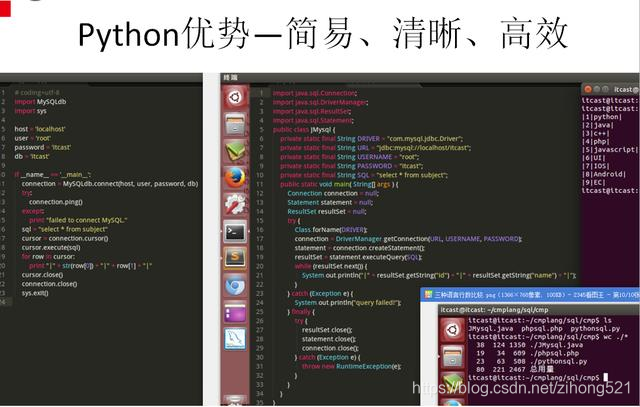Screen dimensions: 640x407
Task: Click the 'import MySQLdb' line in Python editor
Action: pyautogui.click(x=40, y=102)
